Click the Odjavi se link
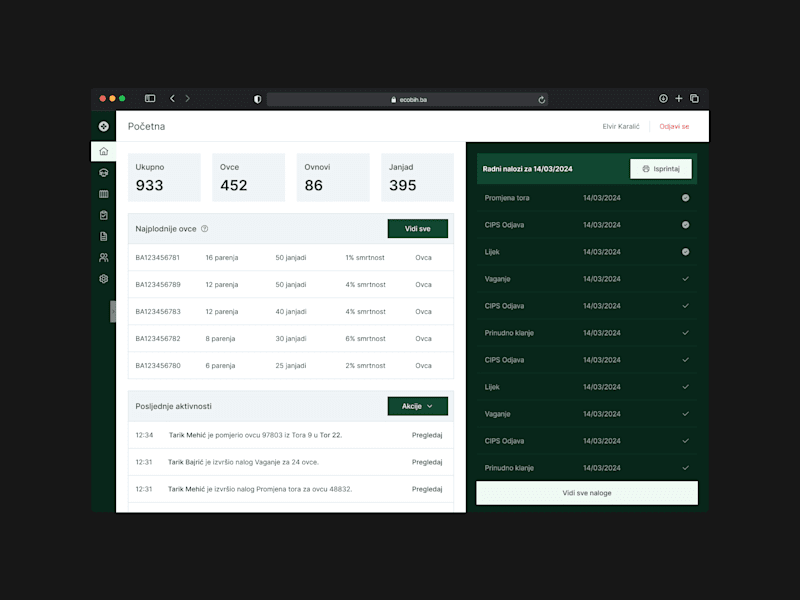 pyautogui.click(x=674, y=127)
